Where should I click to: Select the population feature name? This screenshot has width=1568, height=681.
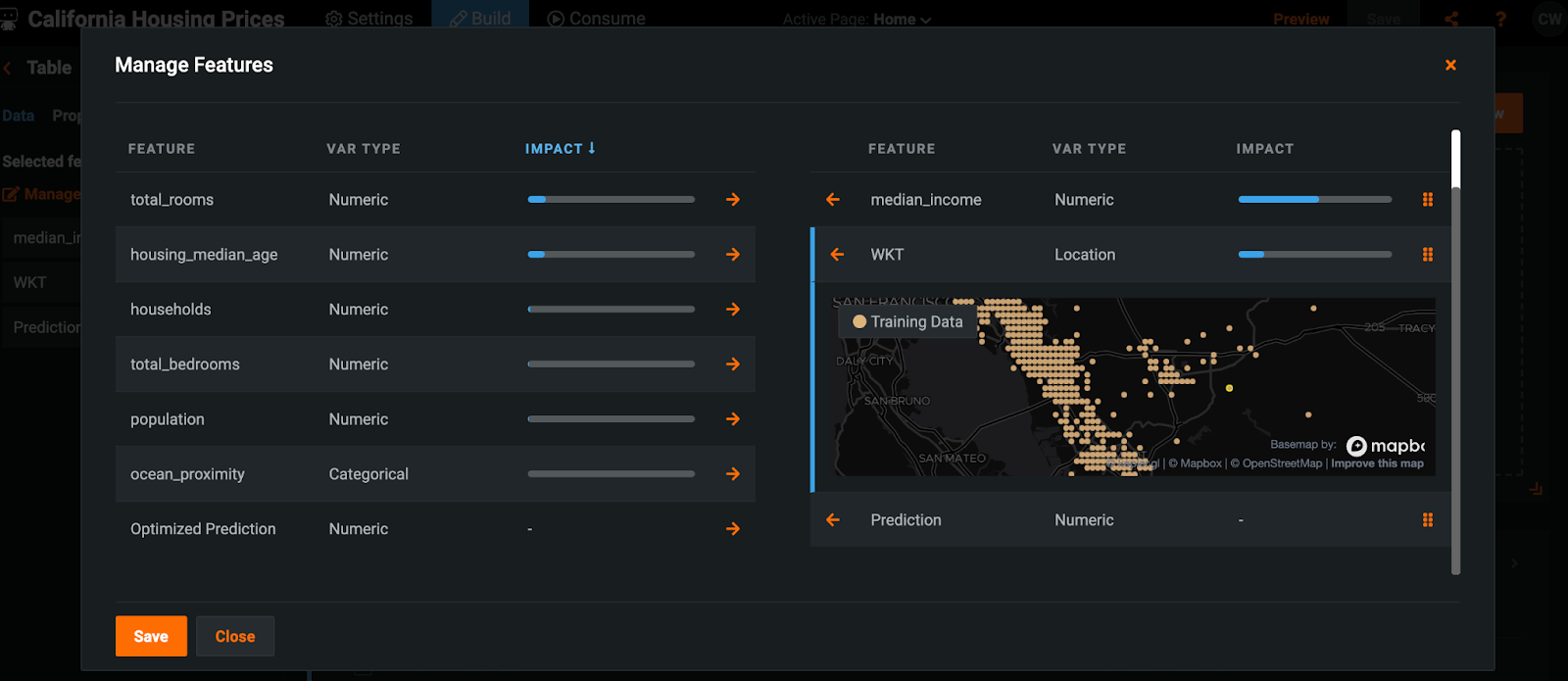point(168,418)
